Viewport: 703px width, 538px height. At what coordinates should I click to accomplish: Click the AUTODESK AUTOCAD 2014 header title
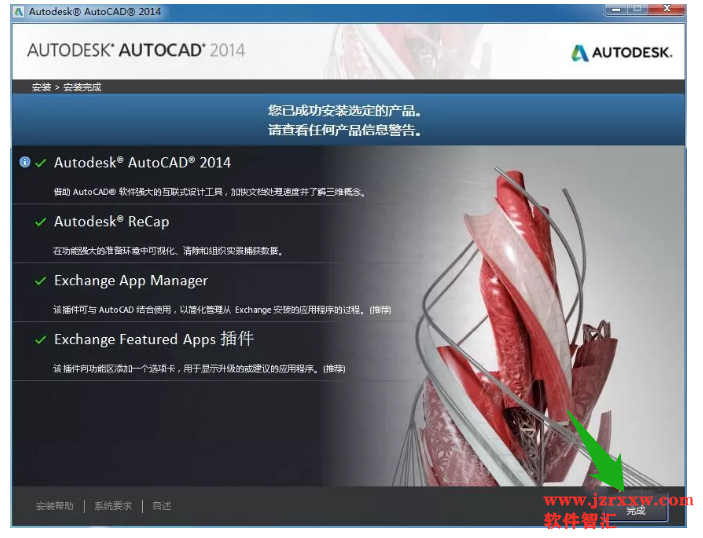[x=136, y=50]
